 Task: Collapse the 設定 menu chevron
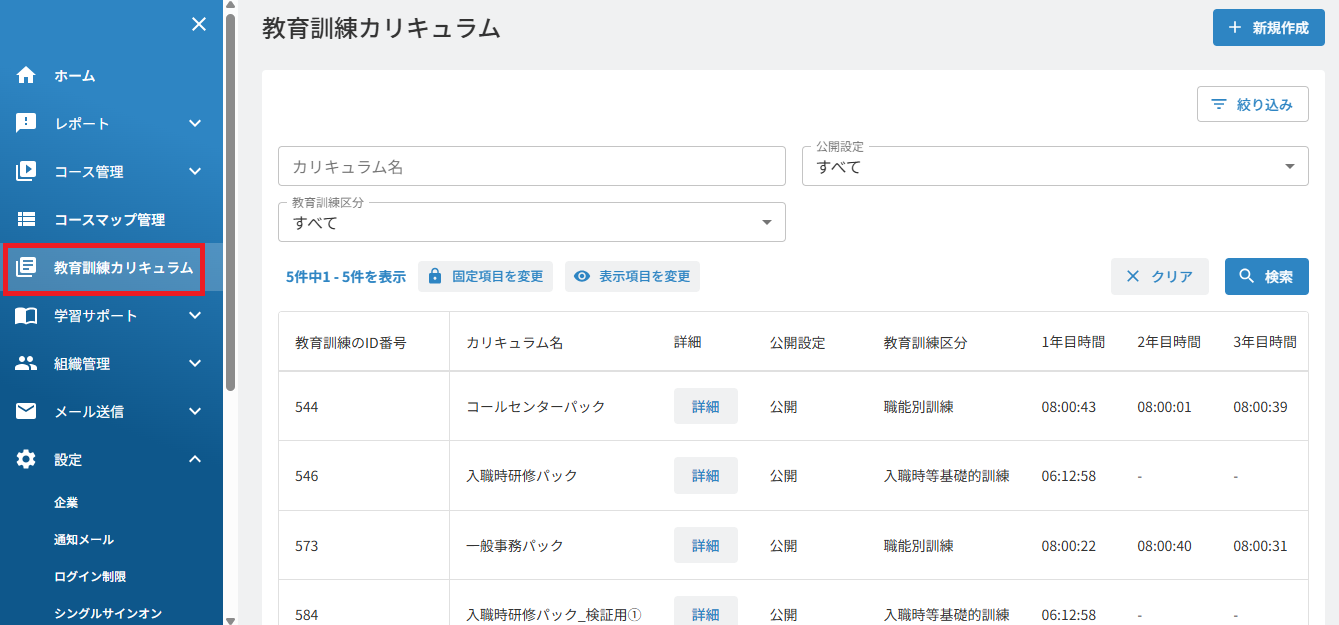tap(195, 460)
